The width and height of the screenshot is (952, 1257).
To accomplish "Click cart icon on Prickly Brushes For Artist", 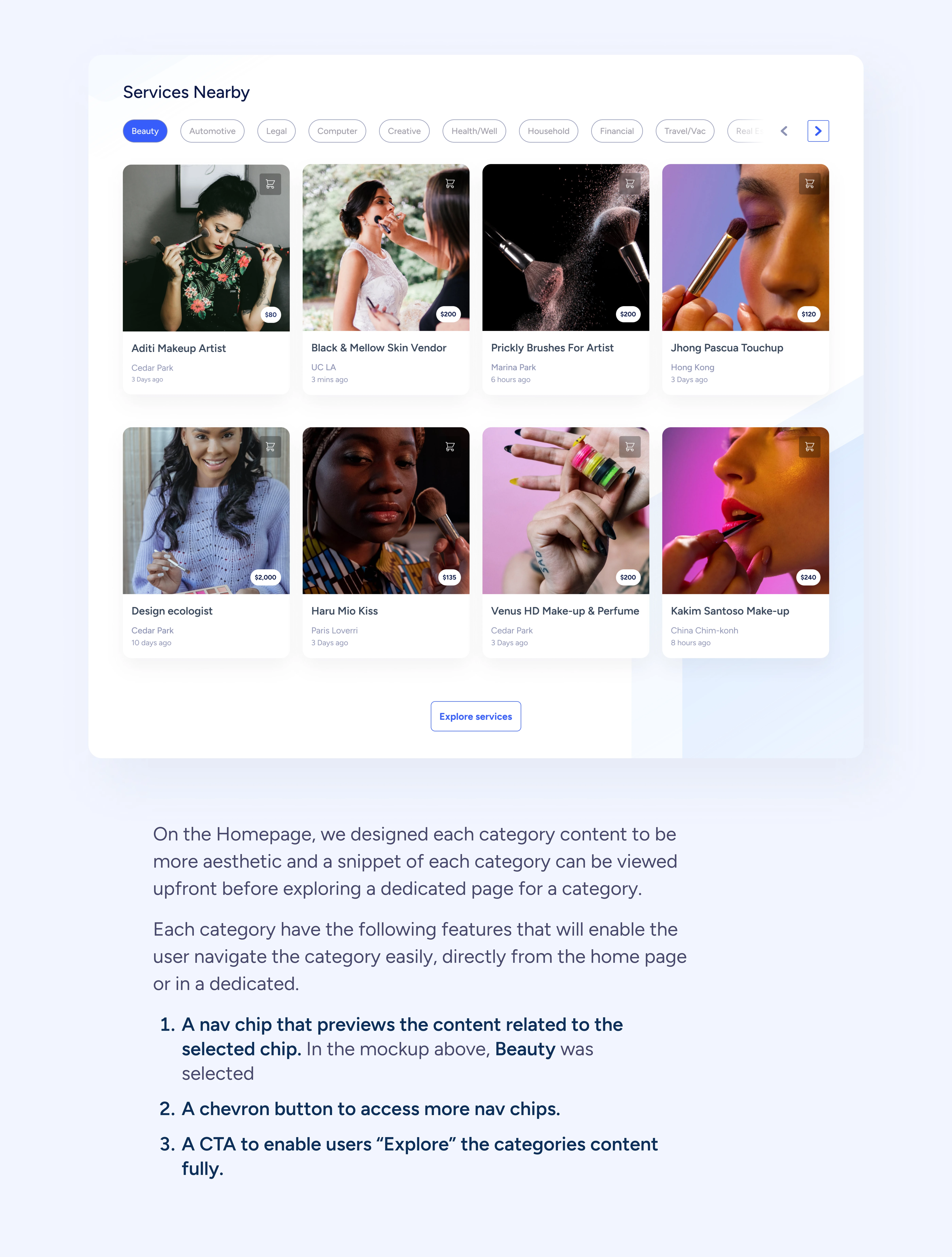I will coord(630,184).
